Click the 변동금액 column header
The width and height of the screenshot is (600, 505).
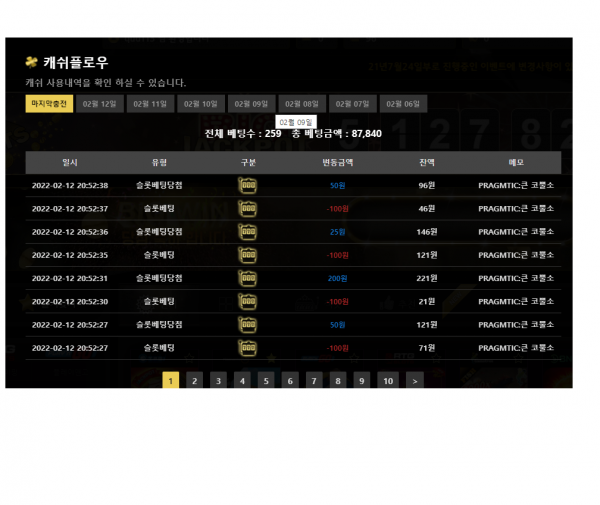[338, 163]
